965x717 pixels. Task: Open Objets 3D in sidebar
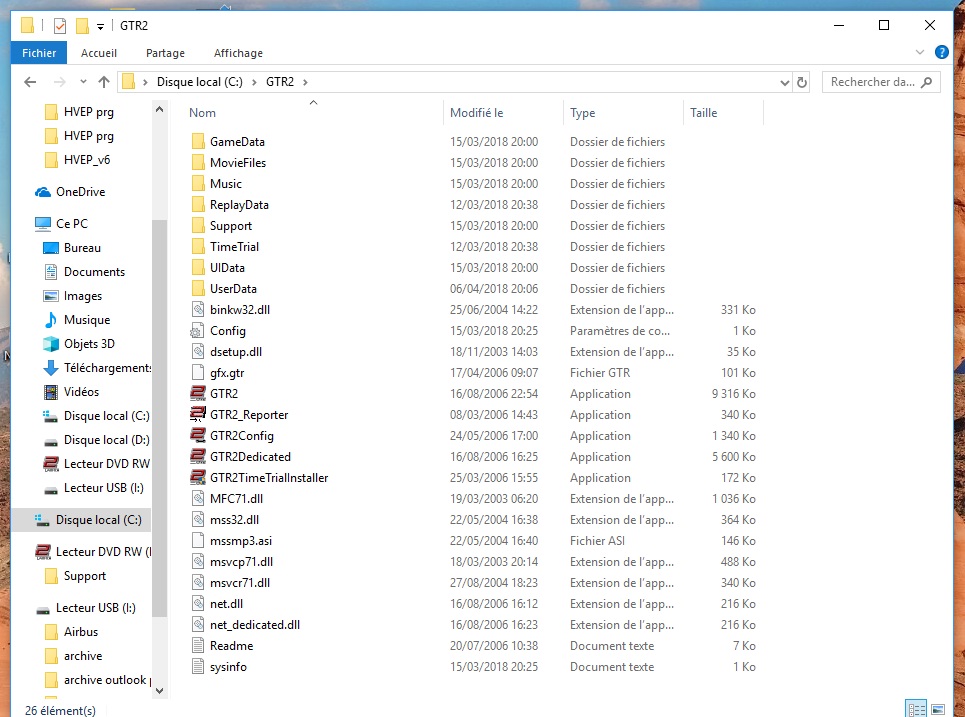[79, 344]
